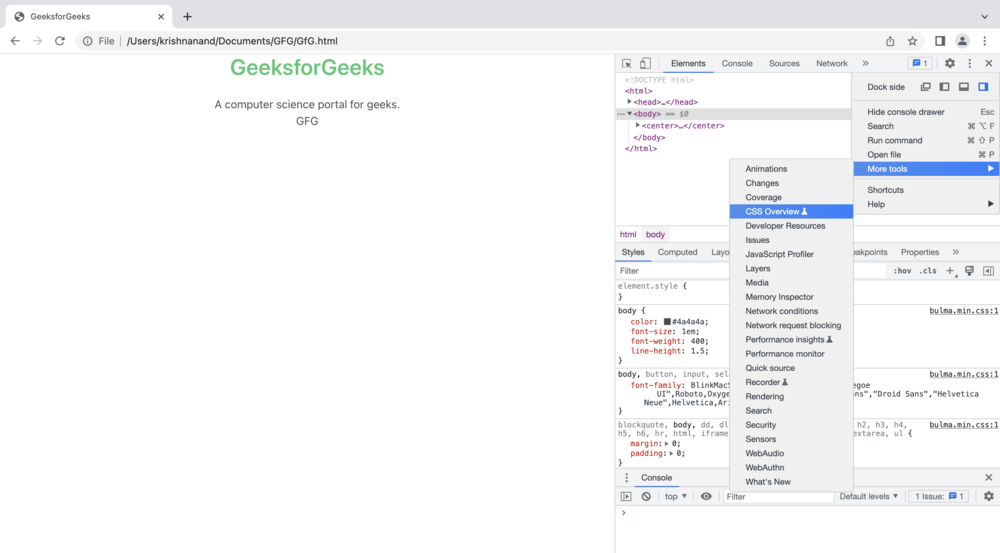Viewport: 1000px width, 553px height.
Task: Clear console icon
Action: coord(646,496)
